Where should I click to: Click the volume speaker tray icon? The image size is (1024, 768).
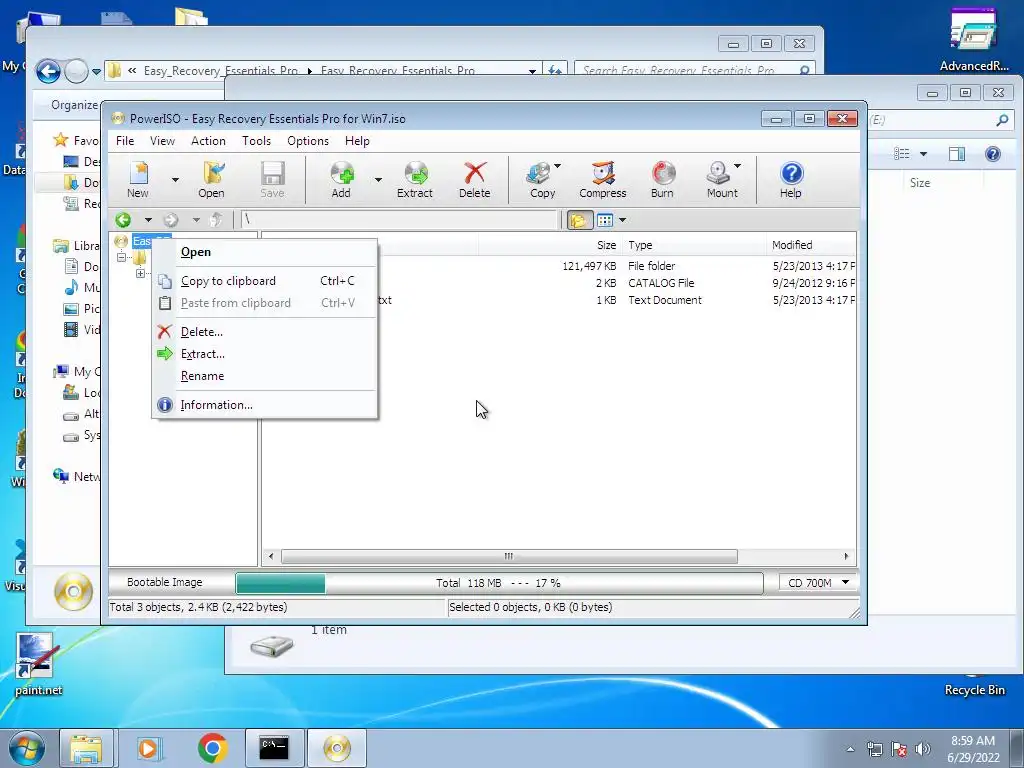tap(922, 748)
